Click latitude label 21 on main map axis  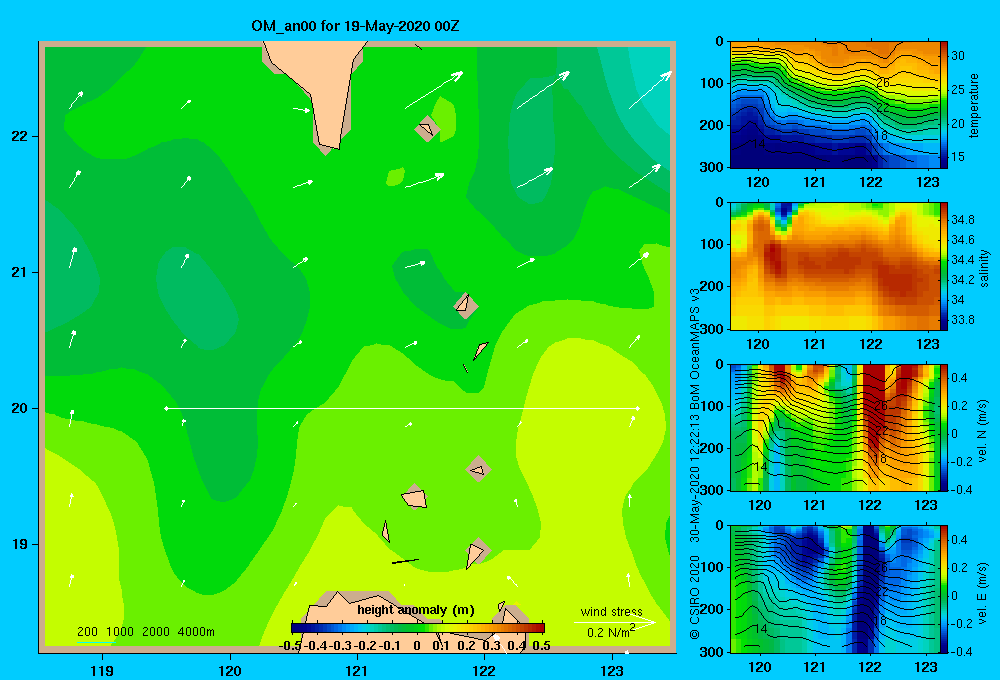pyautogui.click(x=20, y=272)
